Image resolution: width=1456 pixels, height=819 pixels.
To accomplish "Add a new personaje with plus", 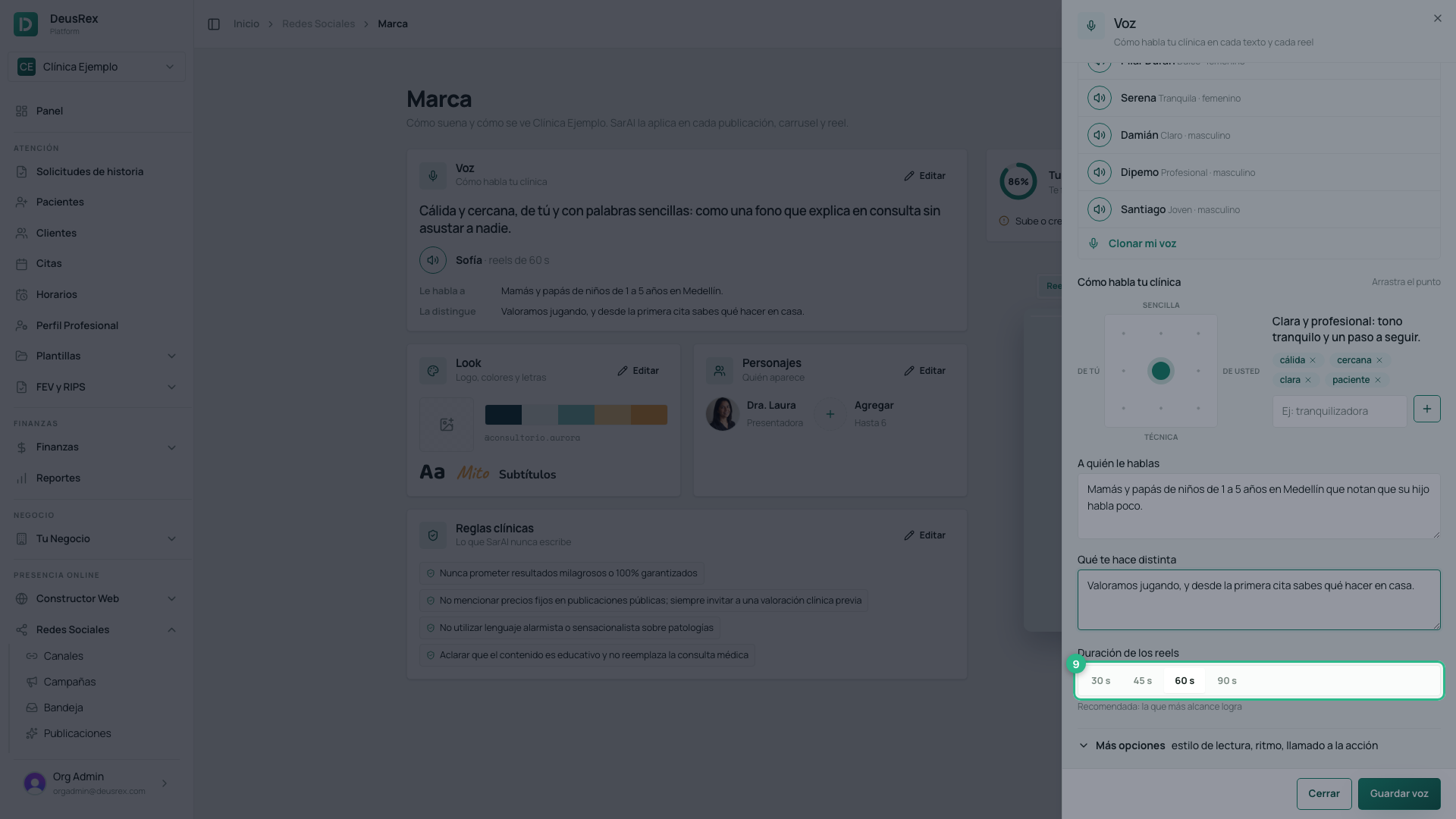I will click(x=830, y=414).
